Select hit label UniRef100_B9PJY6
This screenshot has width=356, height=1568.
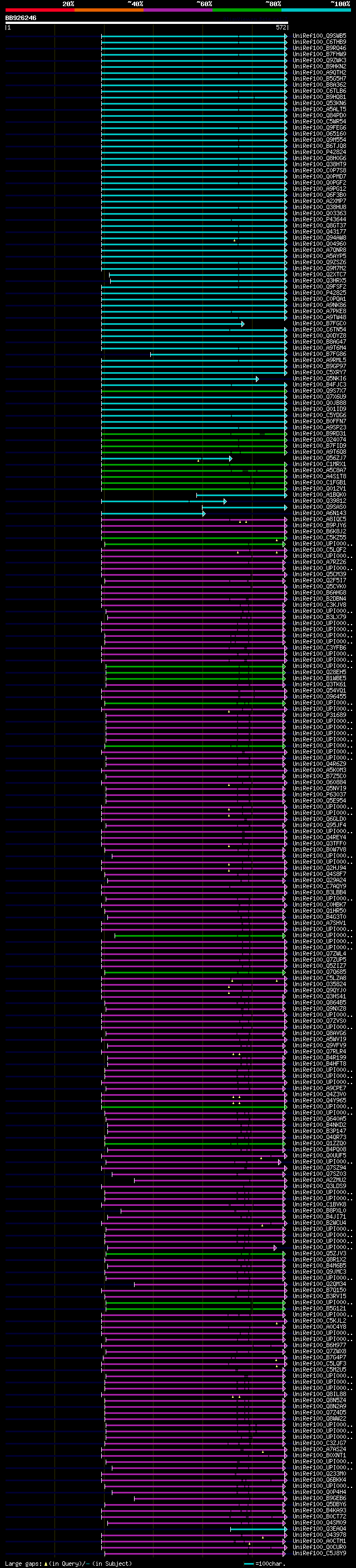tap(319, 525)
